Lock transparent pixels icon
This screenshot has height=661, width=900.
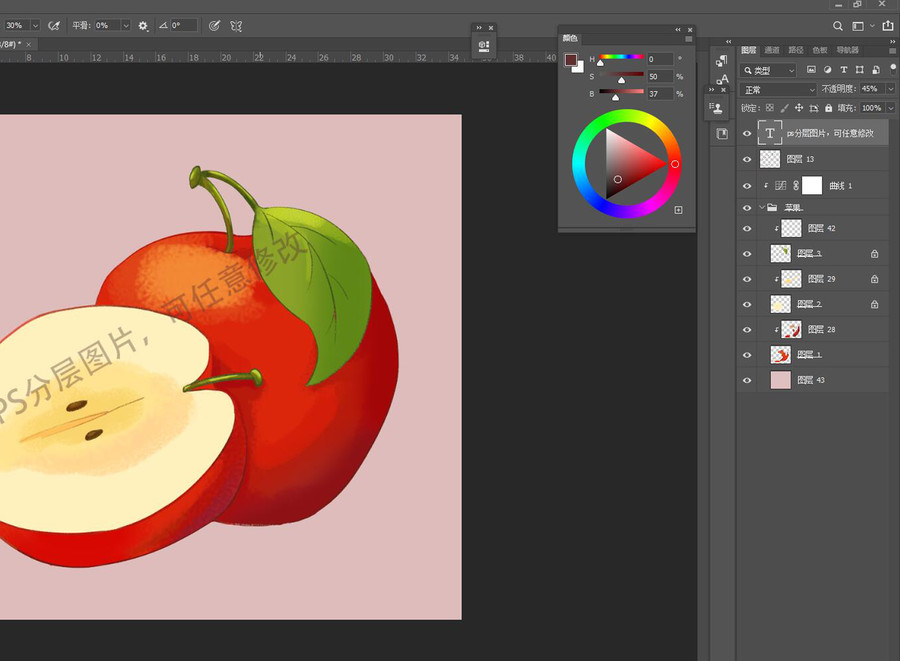point(770,108)
